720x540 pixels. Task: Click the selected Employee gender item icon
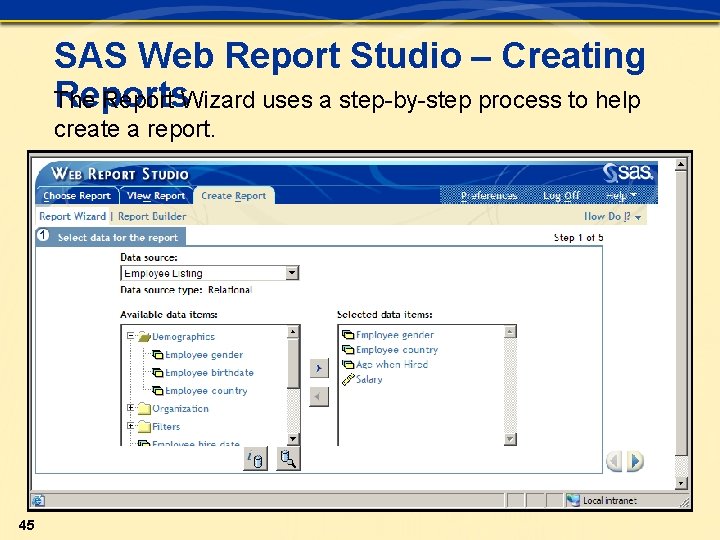tap(348, 335)
